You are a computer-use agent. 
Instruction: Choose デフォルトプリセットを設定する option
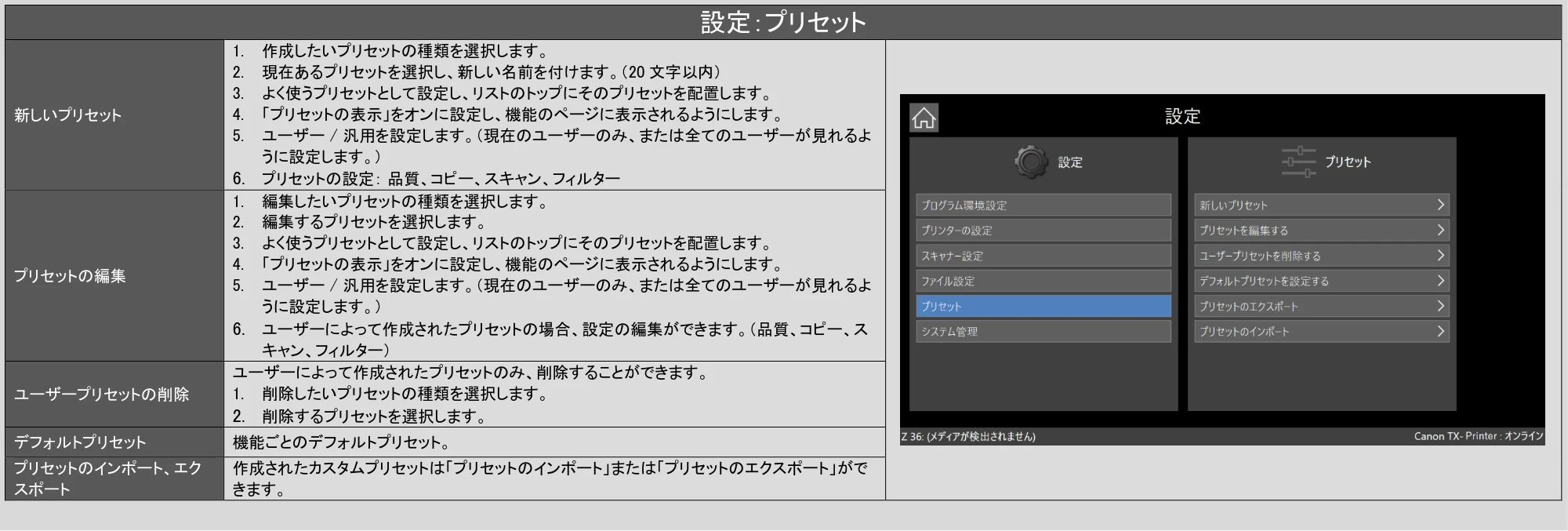click(1322, 281)
